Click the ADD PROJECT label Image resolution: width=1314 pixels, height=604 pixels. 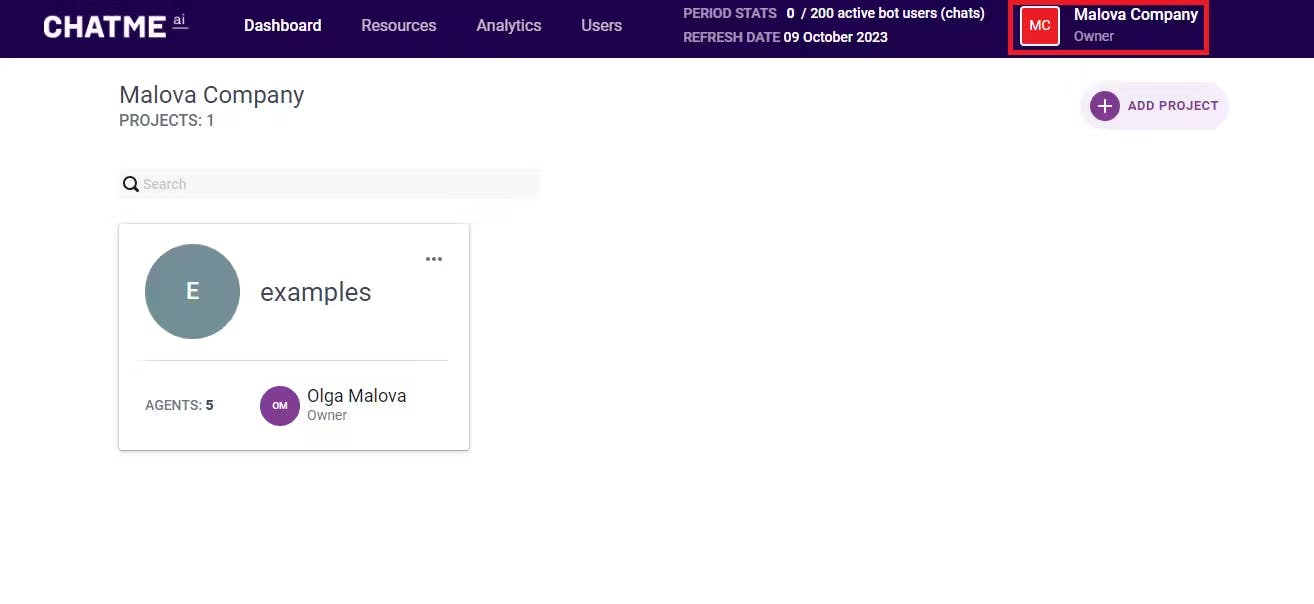(x=1173, y=106)
